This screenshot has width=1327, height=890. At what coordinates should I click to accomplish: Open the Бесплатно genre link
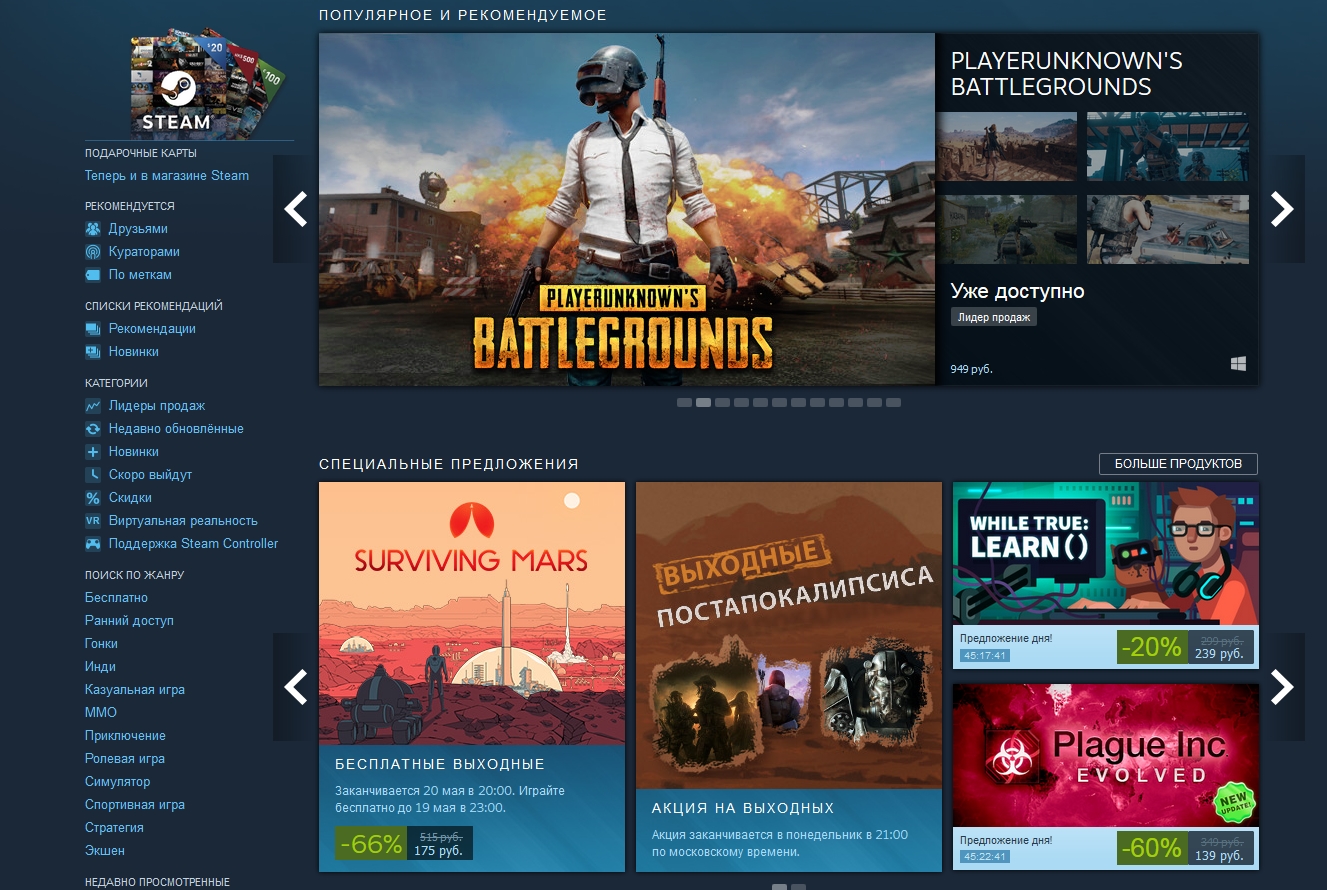coord(116,598)
